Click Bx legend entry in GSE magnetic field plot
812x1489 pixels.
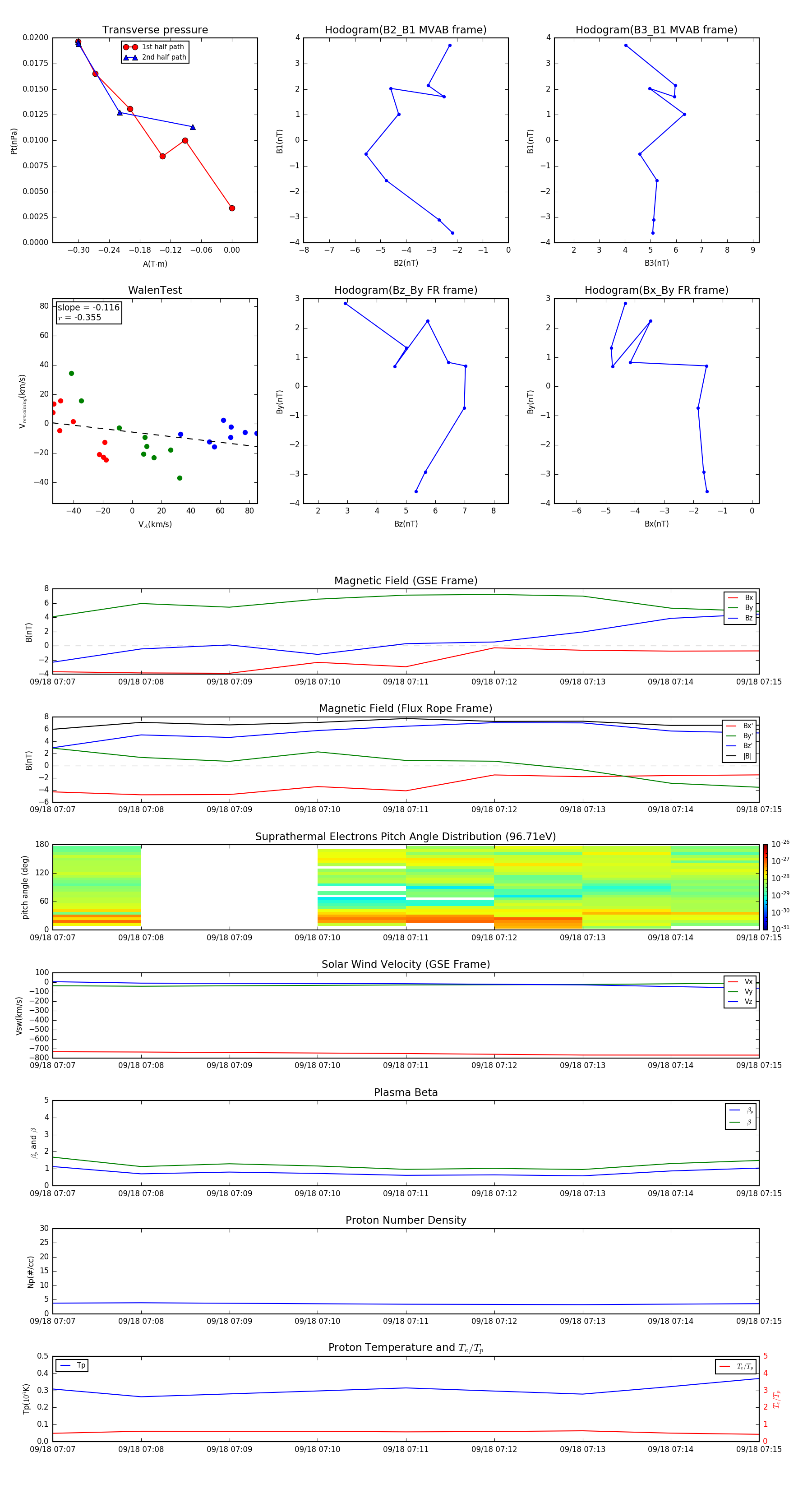[x=740, y=598]
